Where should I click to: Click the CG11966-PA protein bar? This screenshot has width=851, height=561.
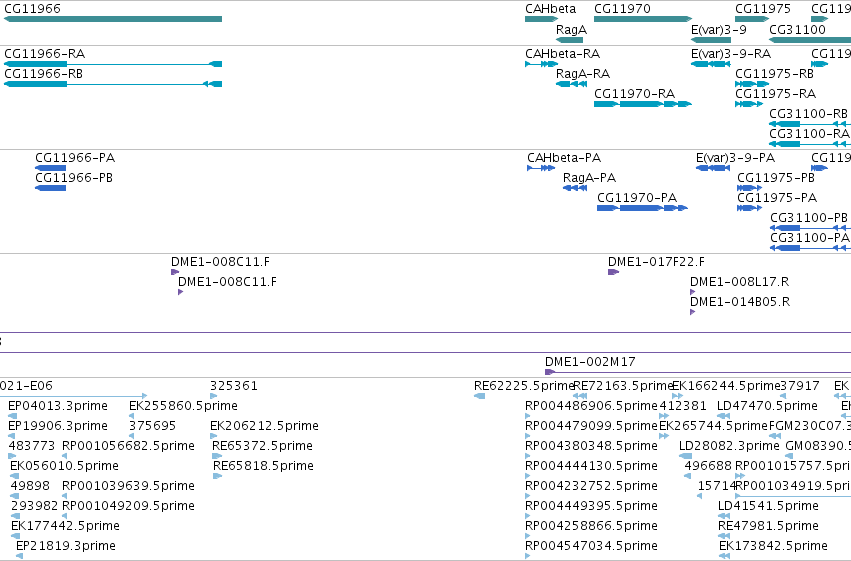(x=50, y=168)
